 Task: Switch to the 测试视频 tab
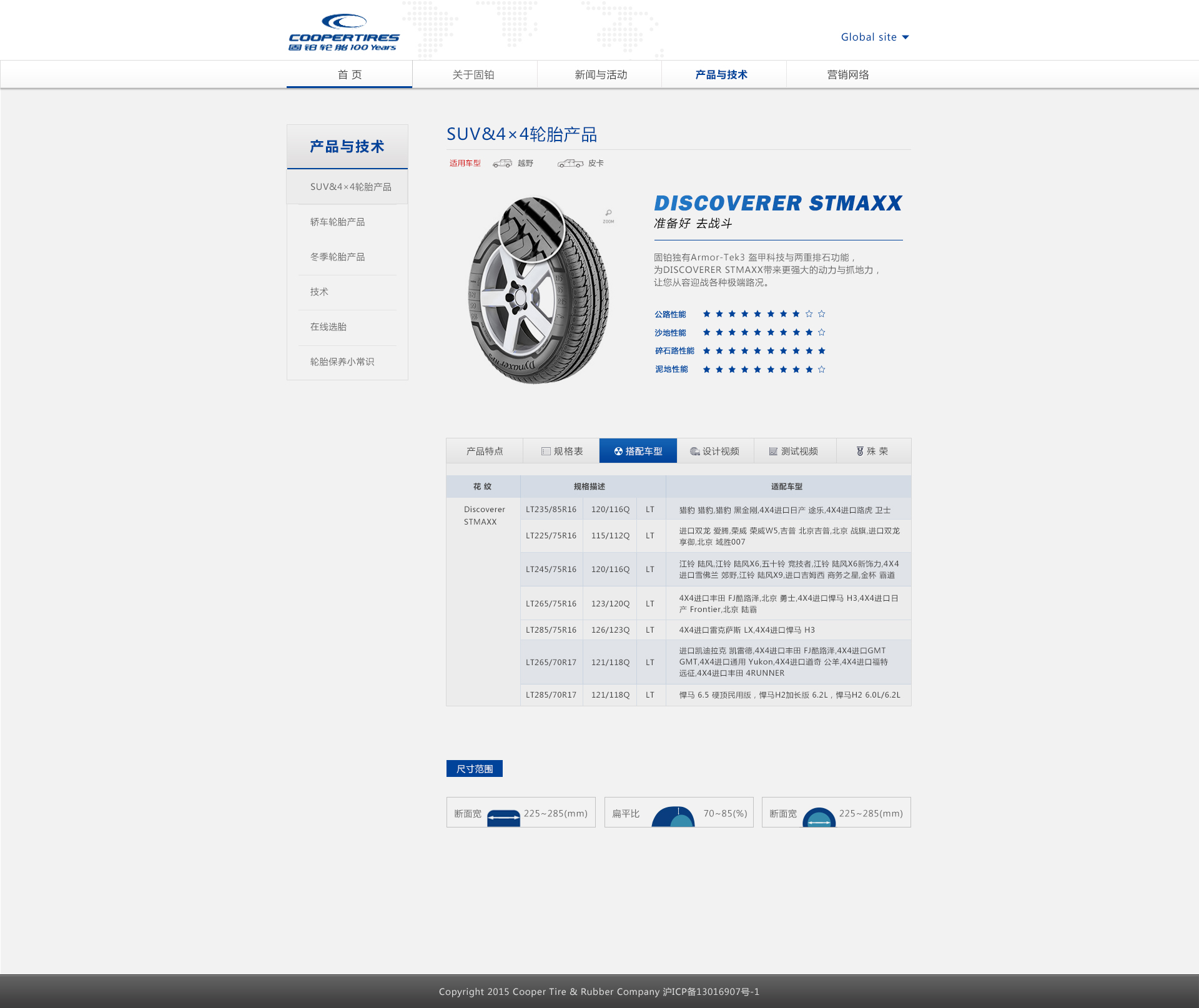point(795,451)
